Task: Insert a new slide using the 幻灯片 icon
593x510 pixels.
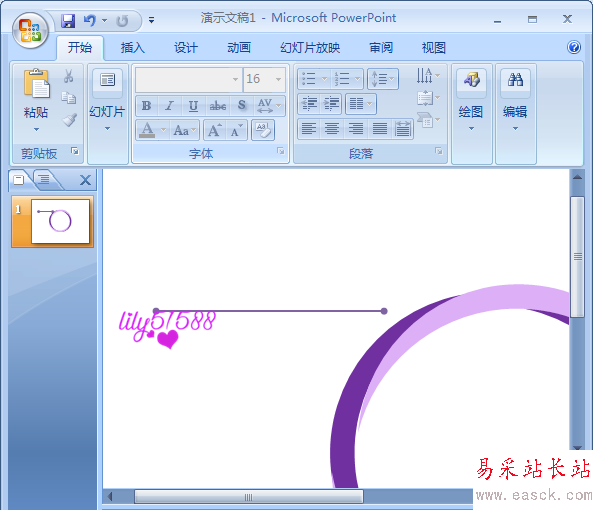Action: click(x=107, y=80)
